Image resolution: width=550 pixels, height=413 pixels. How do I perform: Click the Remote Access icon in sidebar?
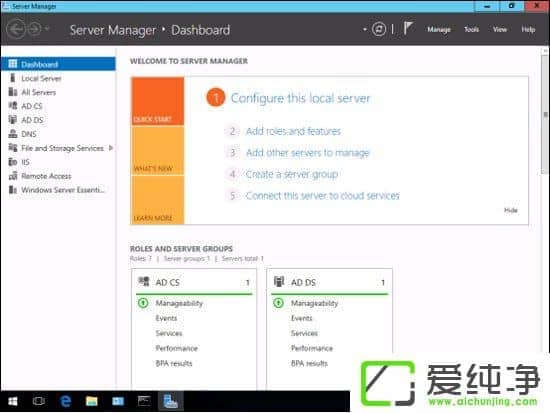pyautogui.click(x=13, y=176)
